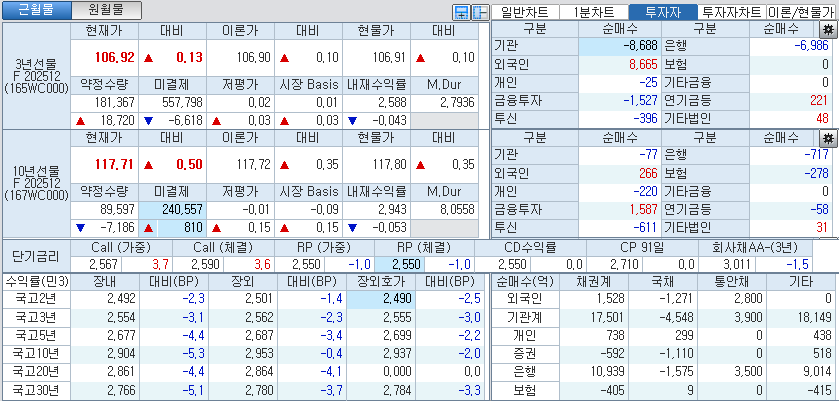Click the 외국인 채권계 value 1,528

[x=611, y=299]
